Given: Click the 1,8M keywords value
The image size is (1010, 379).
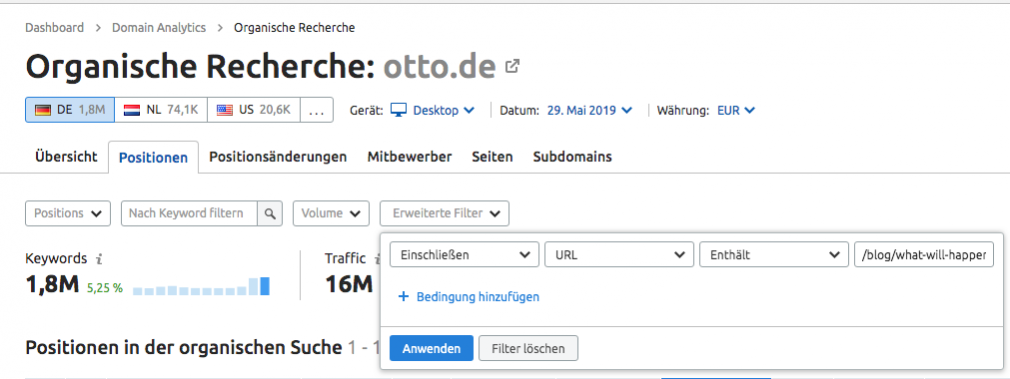Looking at the screenshot, I should coord(52,284).
